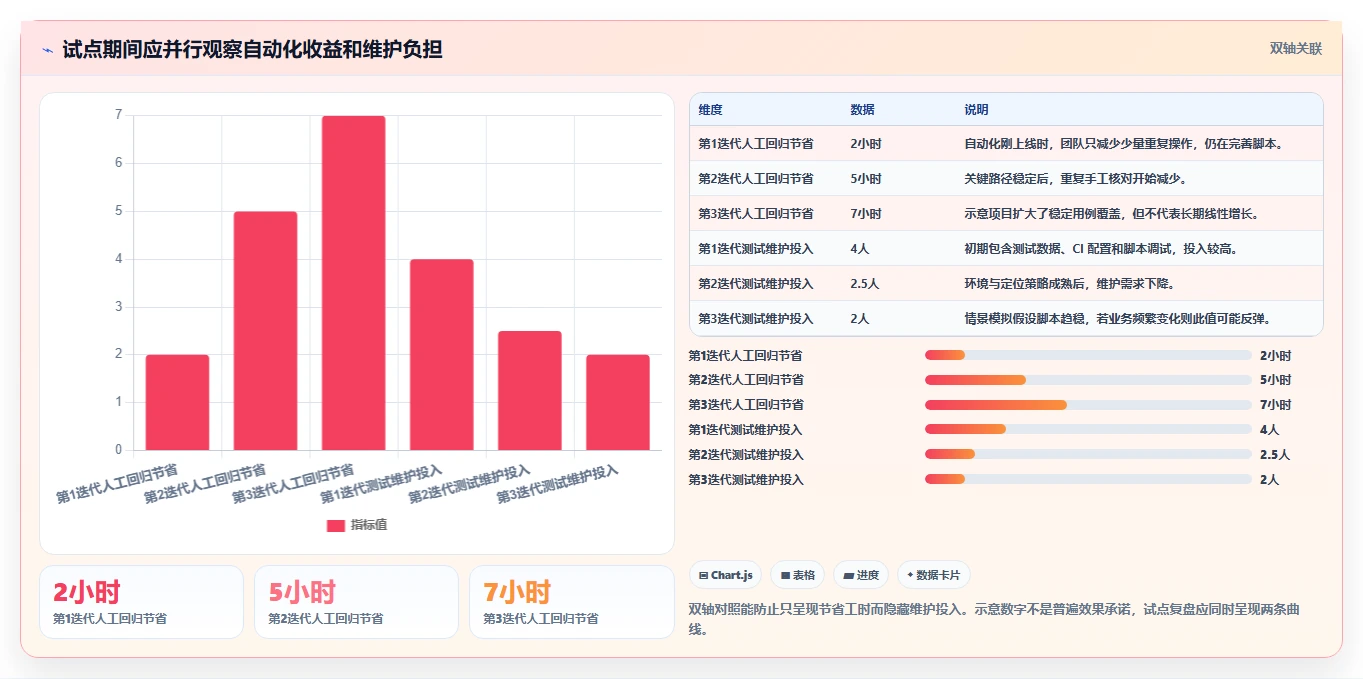Click the x-axis label 第3迭代测试维护投入
The width and height of the screenshot is (1363, 679).
pos(558,483)
